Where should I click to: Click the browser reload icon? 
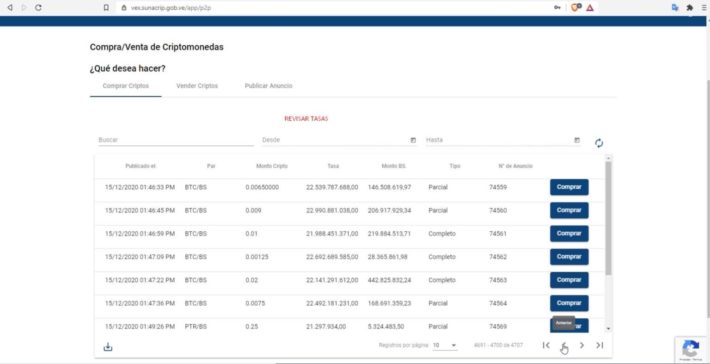[38, 8]
